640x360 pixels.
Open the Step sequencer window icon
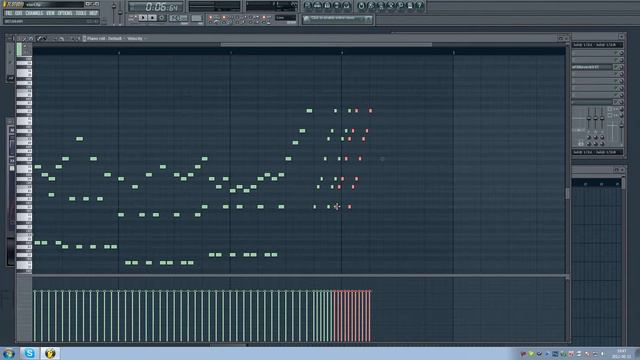[318, 5]
